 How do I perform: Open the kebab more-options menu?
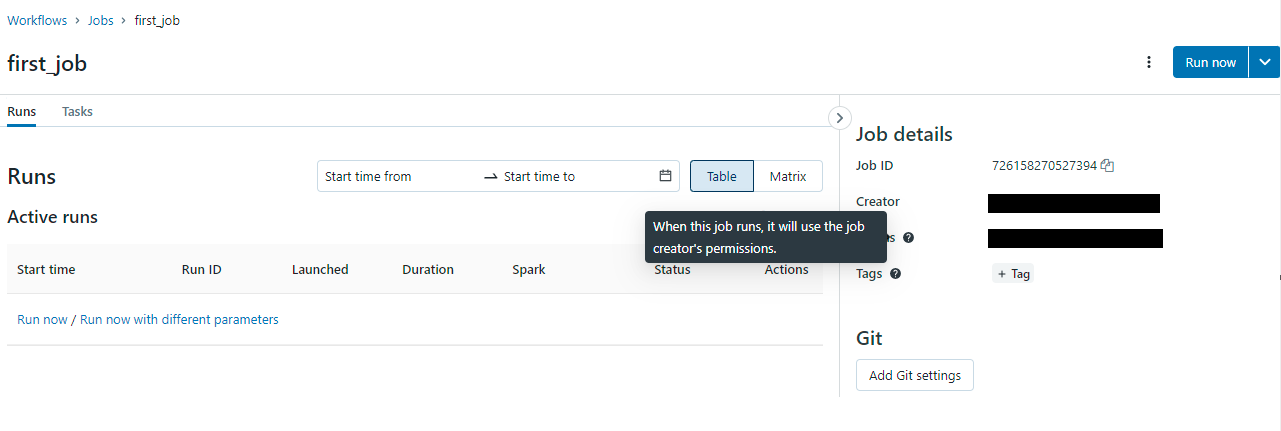point(1149,62)
